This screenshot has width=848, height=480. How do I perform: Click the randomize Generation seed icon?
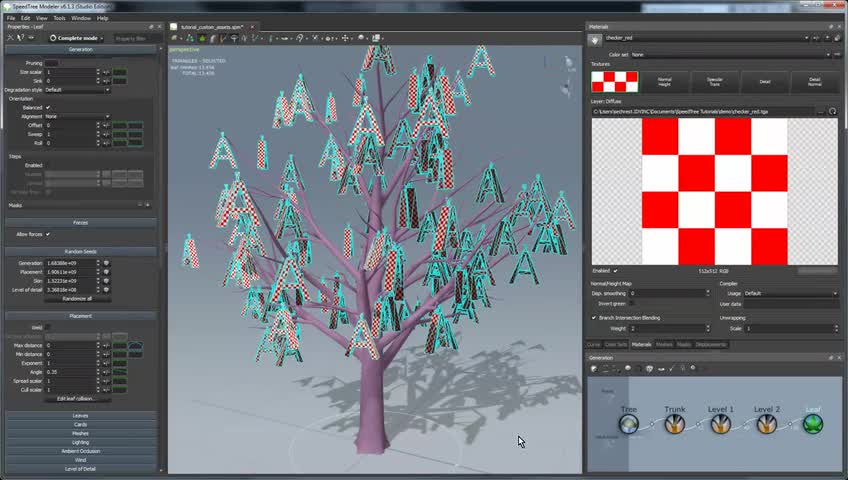pyautogui.click(x=107, y=263)
